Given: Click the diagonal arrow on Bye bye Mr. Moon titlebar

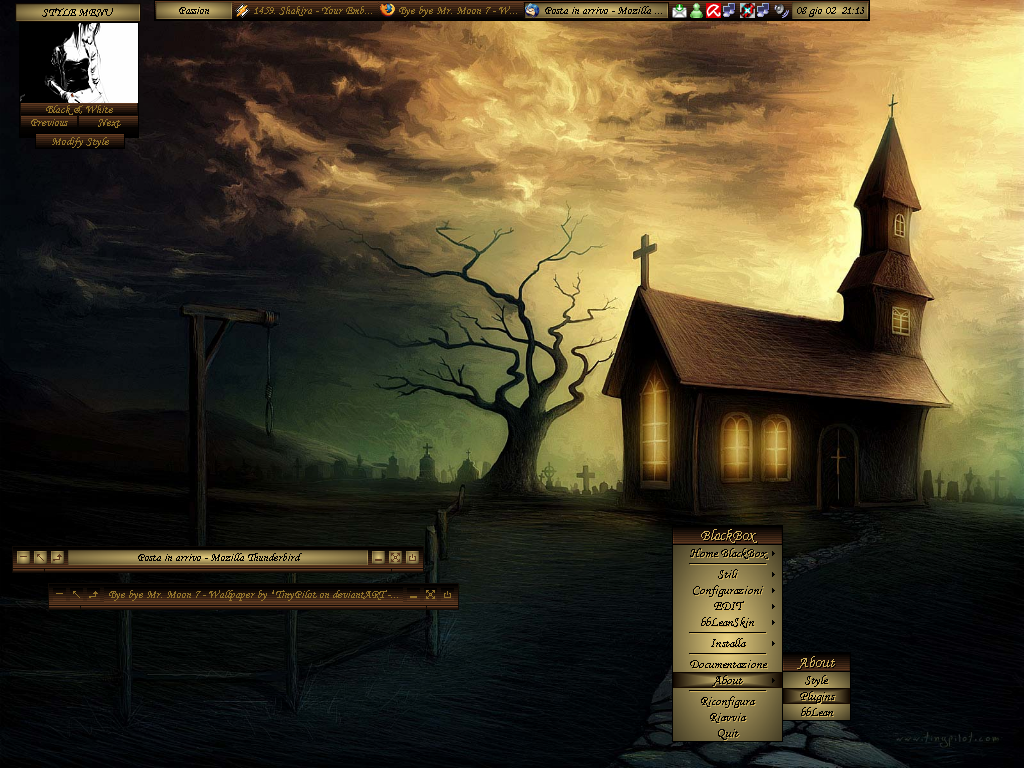Looking at the screenshot, I should [76, 594].
